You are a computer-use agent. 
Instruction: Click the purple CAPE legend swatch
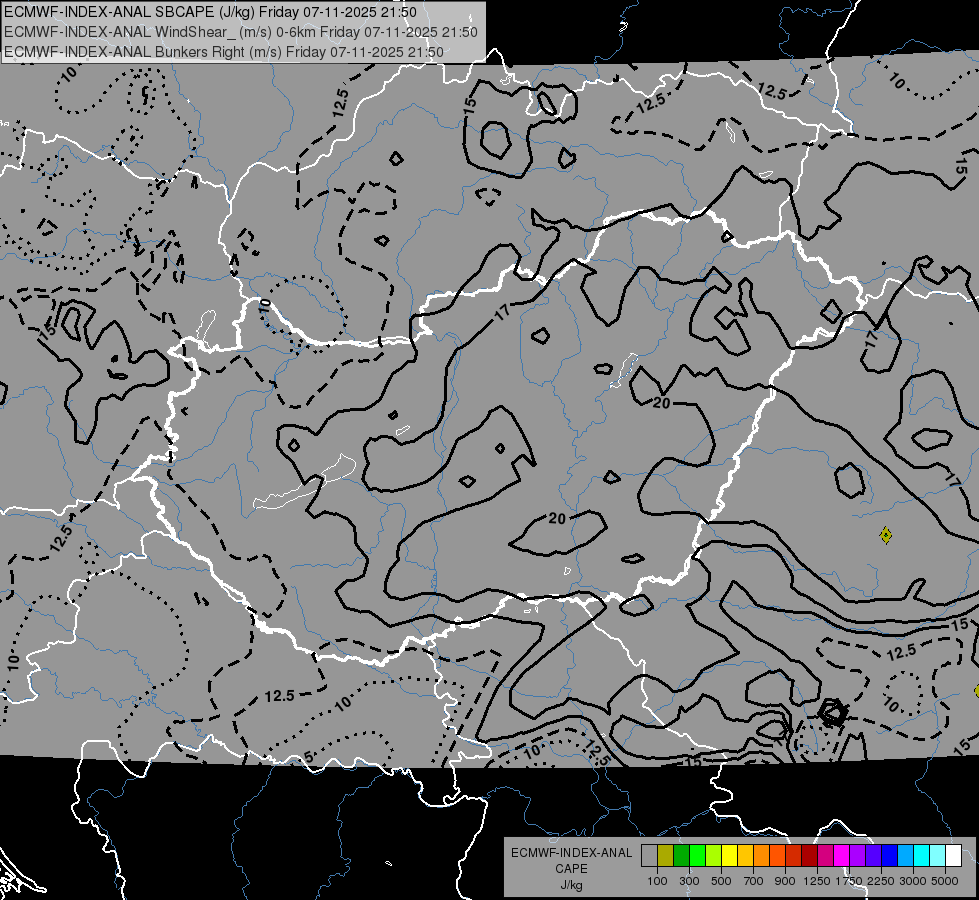tap(857, 856)
